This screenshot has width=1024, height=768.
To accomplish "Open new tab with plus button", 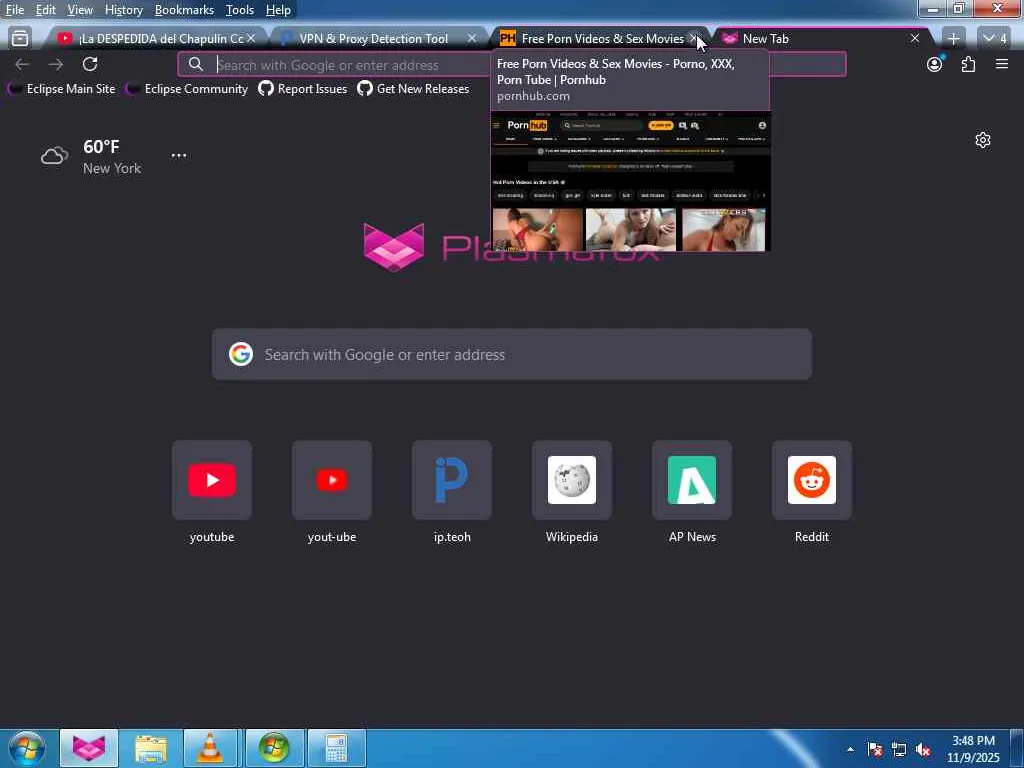I will [953, 39].
